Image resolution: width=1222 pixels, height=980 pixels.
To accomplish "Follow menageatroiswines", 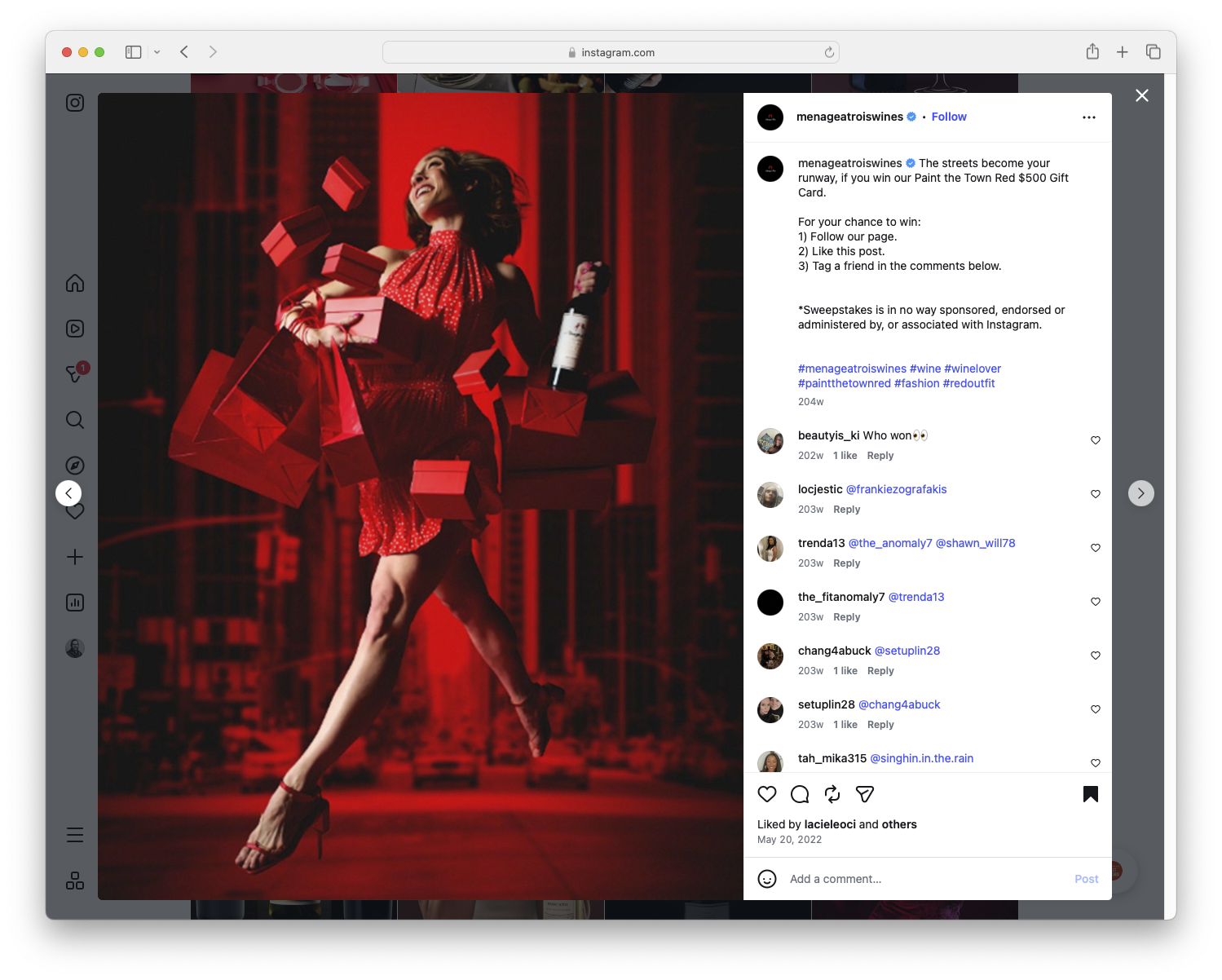I will click(948, 117).
